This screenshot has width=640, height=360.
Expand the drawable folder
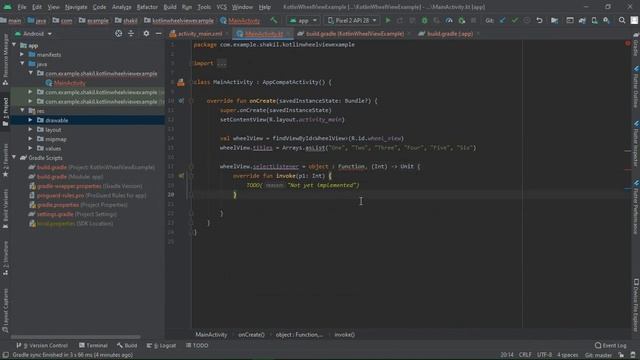(31, 120)
